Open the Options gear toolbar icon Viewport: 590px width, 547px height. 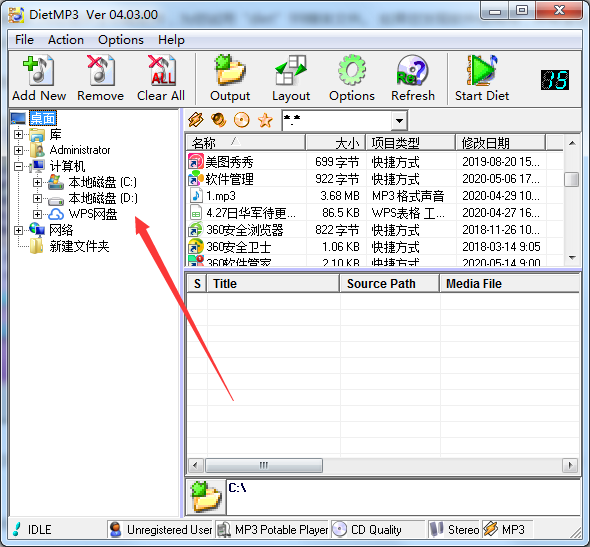pos(351,71)
